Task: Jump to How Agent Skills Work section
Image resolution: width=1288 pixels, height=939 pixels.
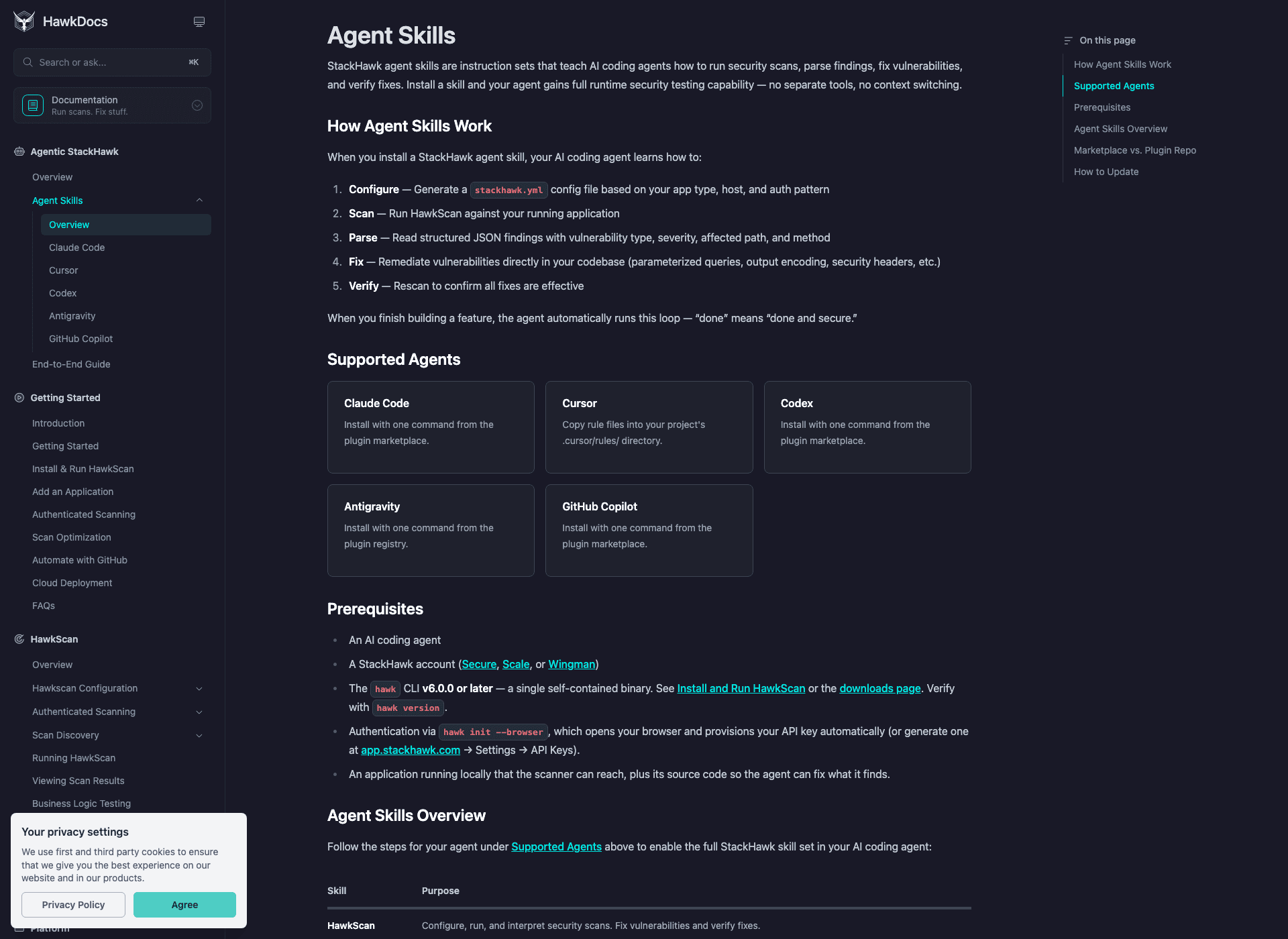Action: (1122, 64)
